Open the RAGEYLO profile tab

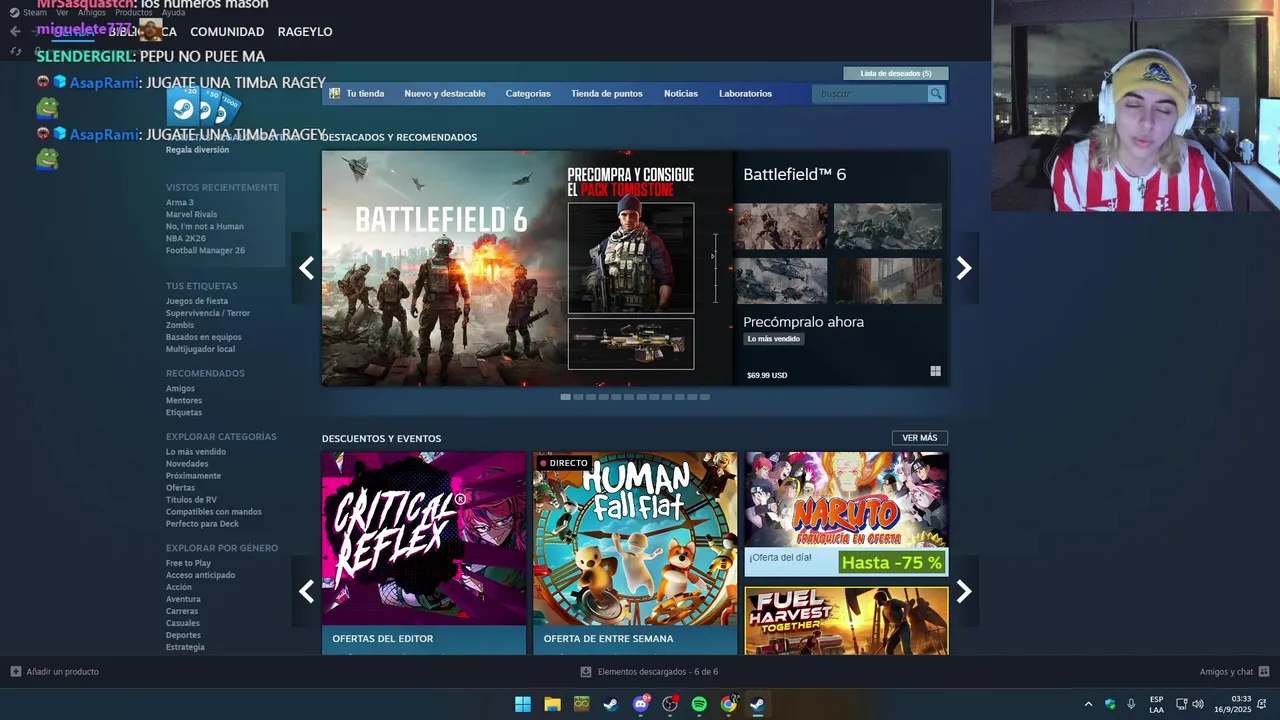click(x=305, y=32)
